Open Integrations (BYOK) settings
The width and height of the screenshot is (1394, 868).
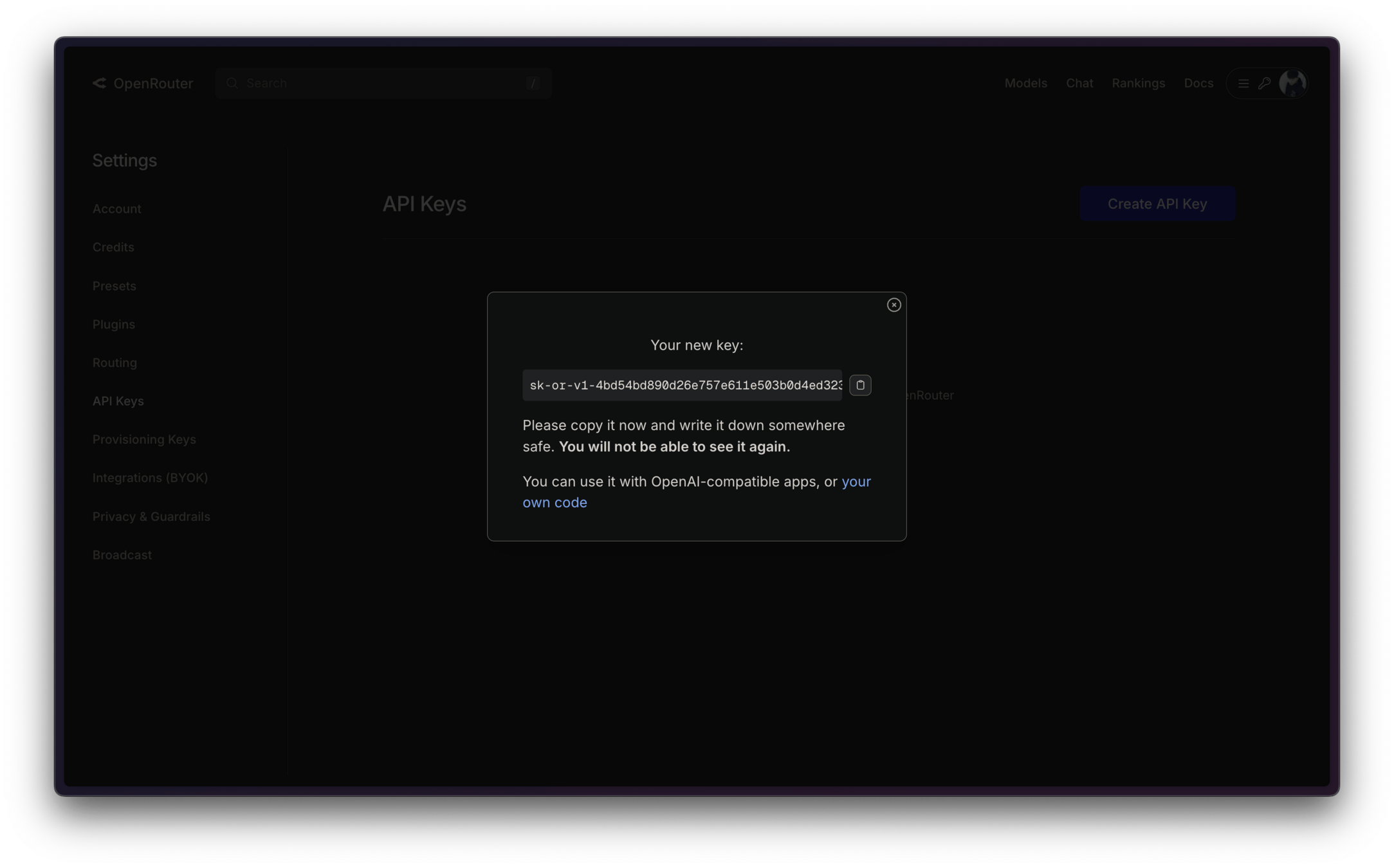(150, 478)
